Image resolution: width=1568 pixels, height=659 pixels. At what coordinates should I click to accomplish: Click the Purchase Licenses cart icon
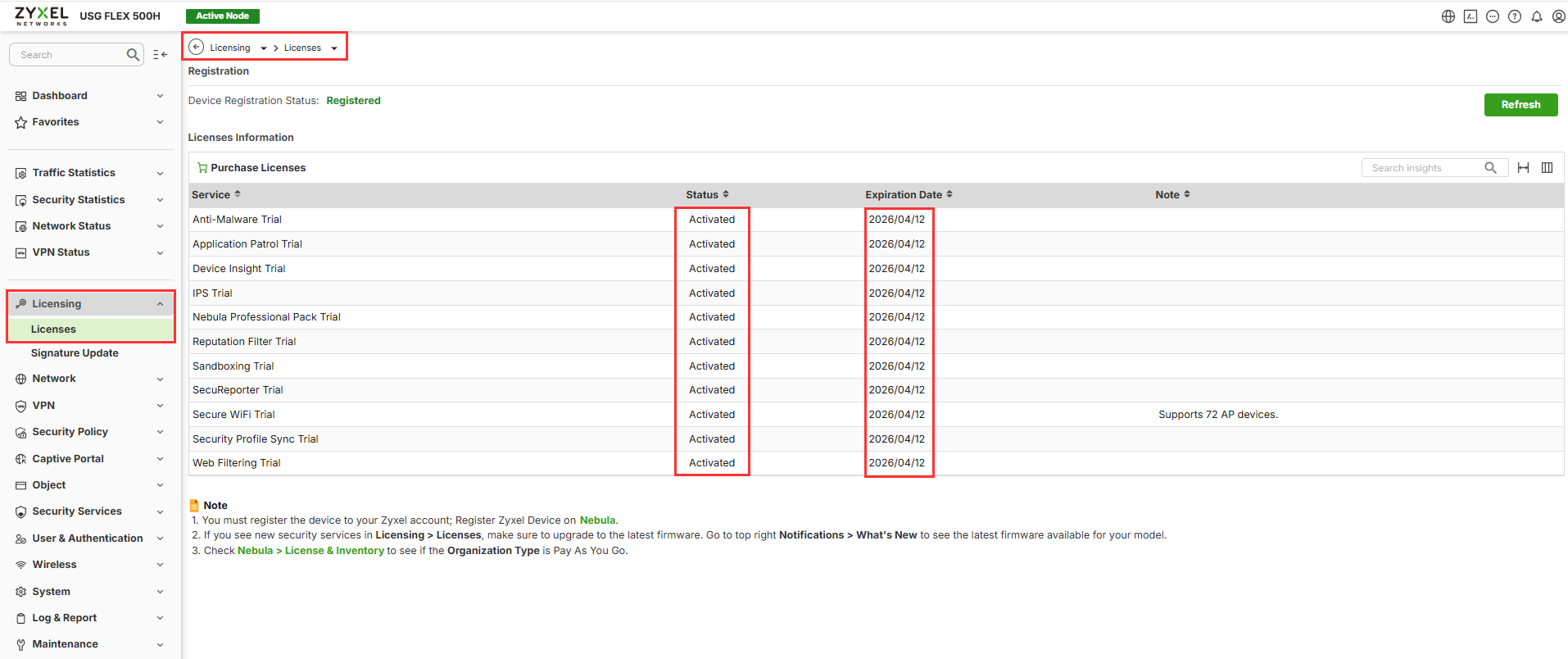(x=202, y=168)
